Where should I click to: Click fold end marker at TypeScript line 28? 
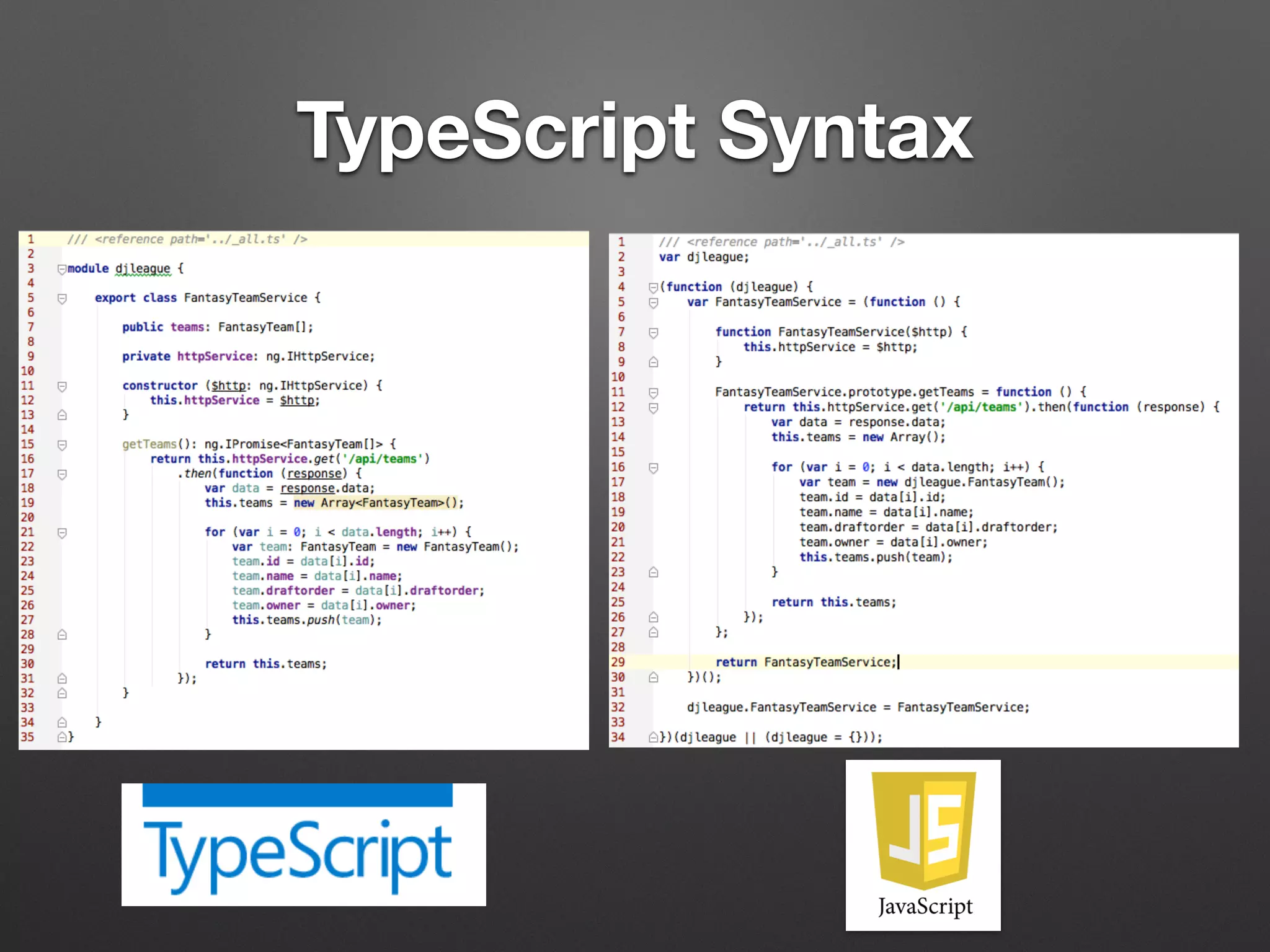[62, 635]
